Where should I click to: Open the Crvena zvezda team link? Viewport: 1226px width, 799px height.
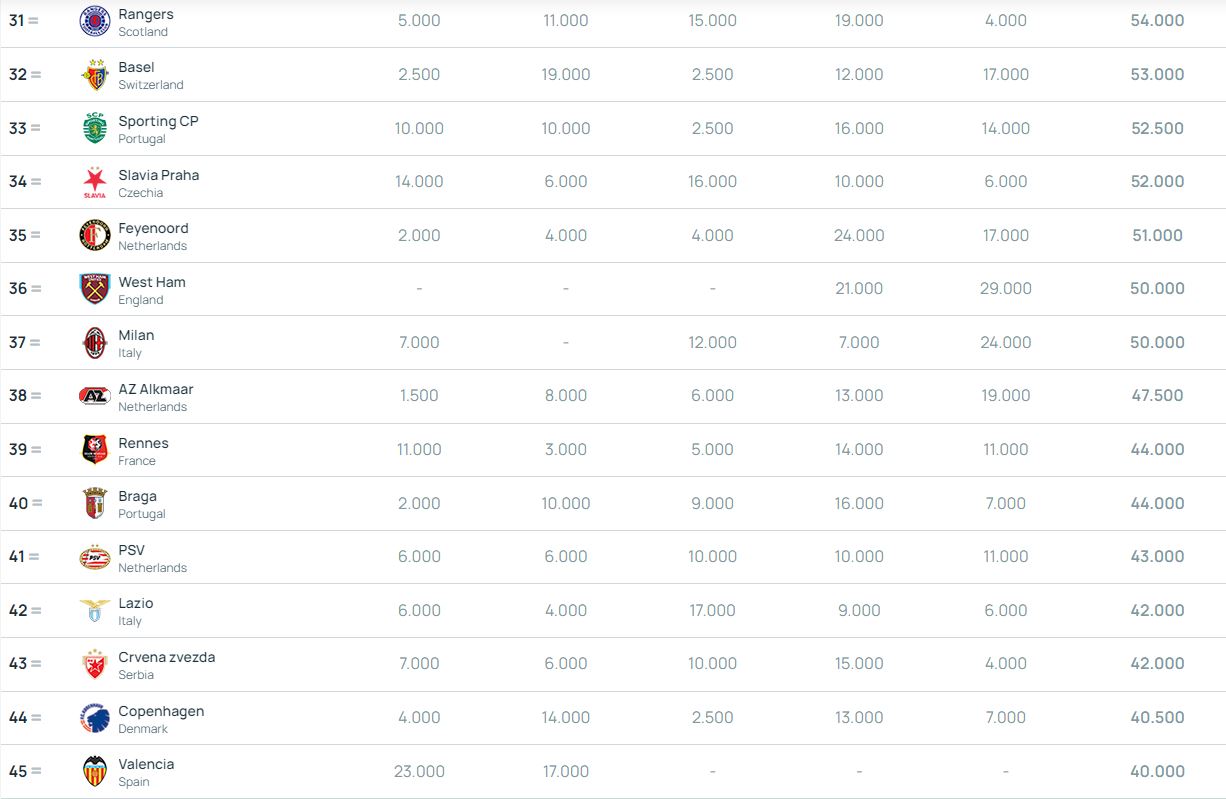167,657
